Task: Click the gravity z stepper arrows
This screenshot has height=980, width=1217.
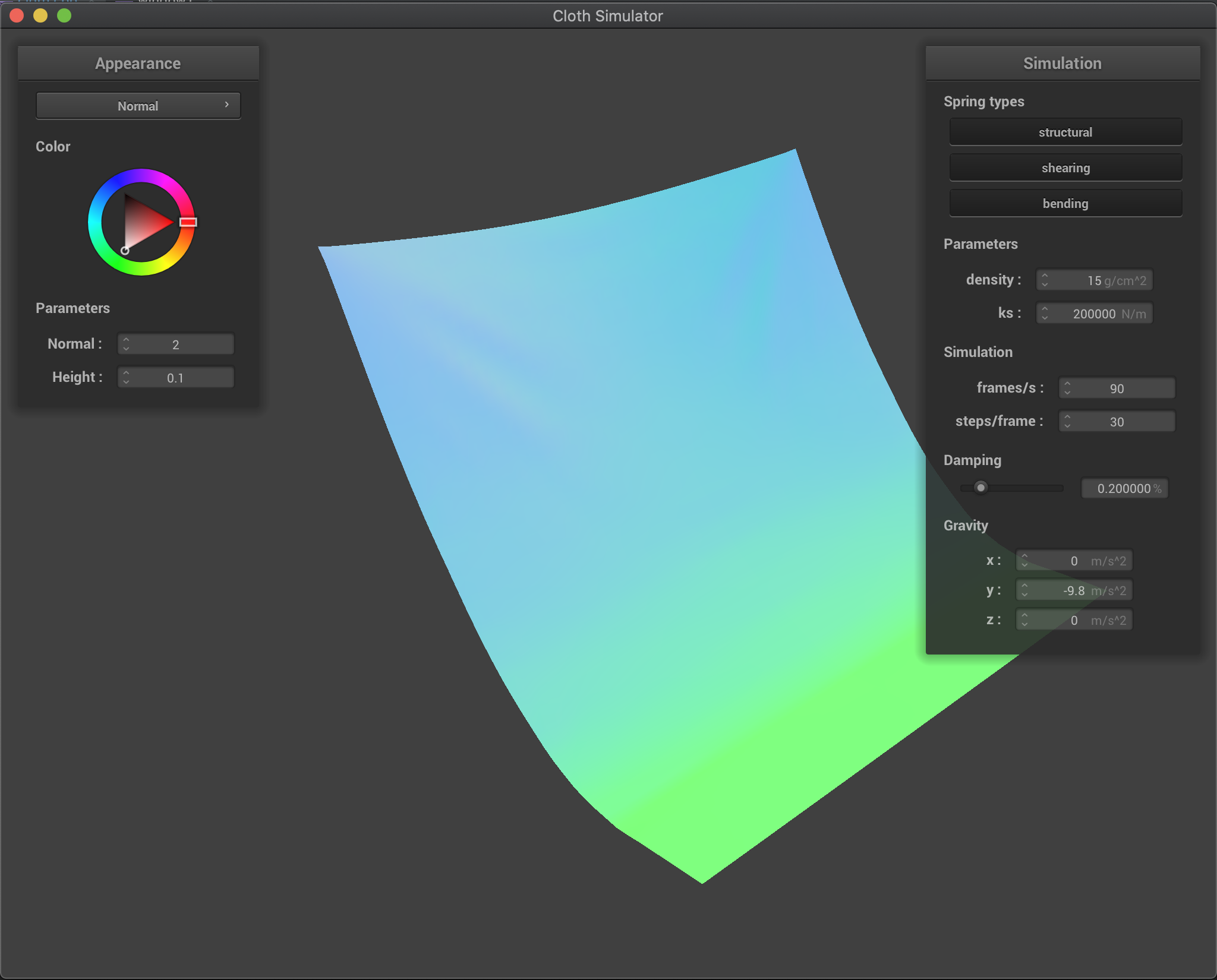Action: point(1024,619)
